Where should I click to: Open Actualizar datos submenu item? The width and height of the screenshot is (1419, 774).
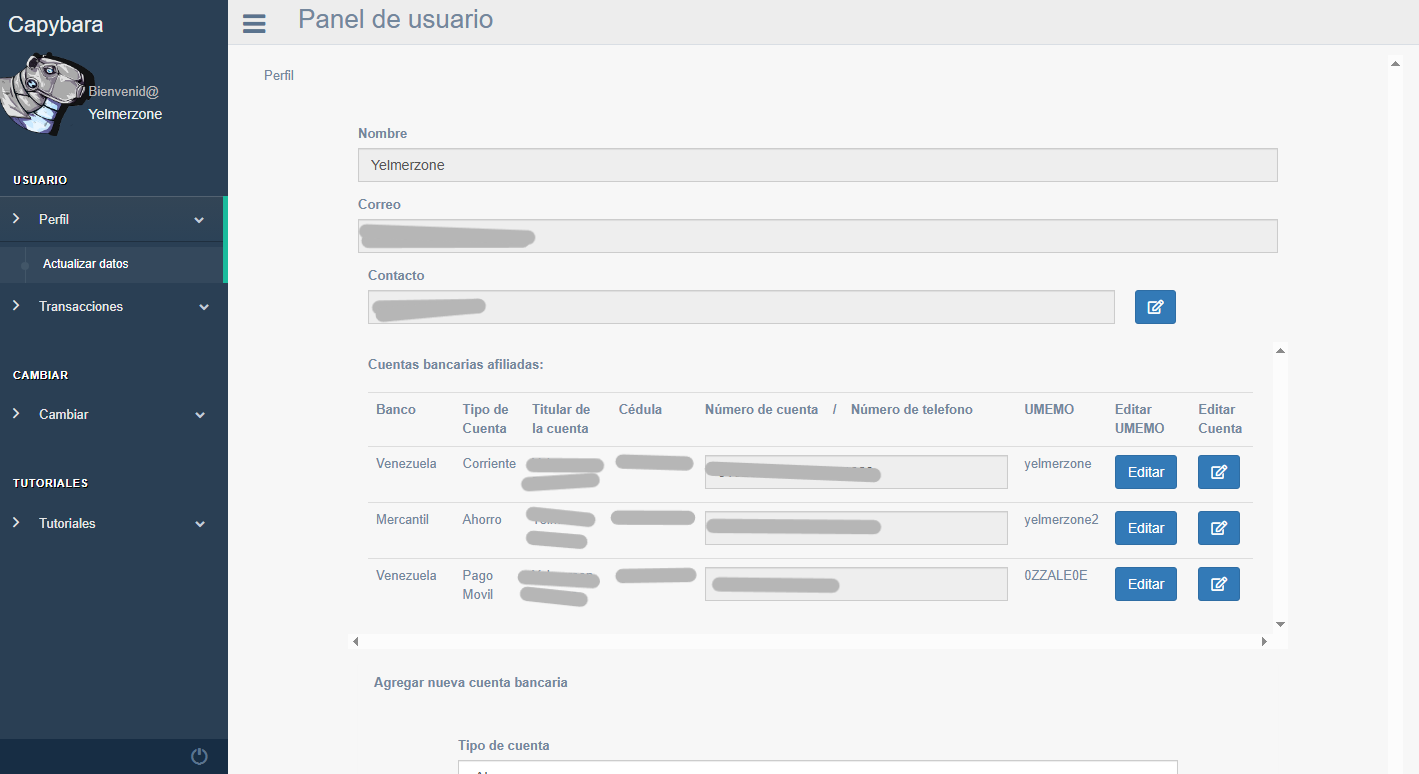coord(86,264)
